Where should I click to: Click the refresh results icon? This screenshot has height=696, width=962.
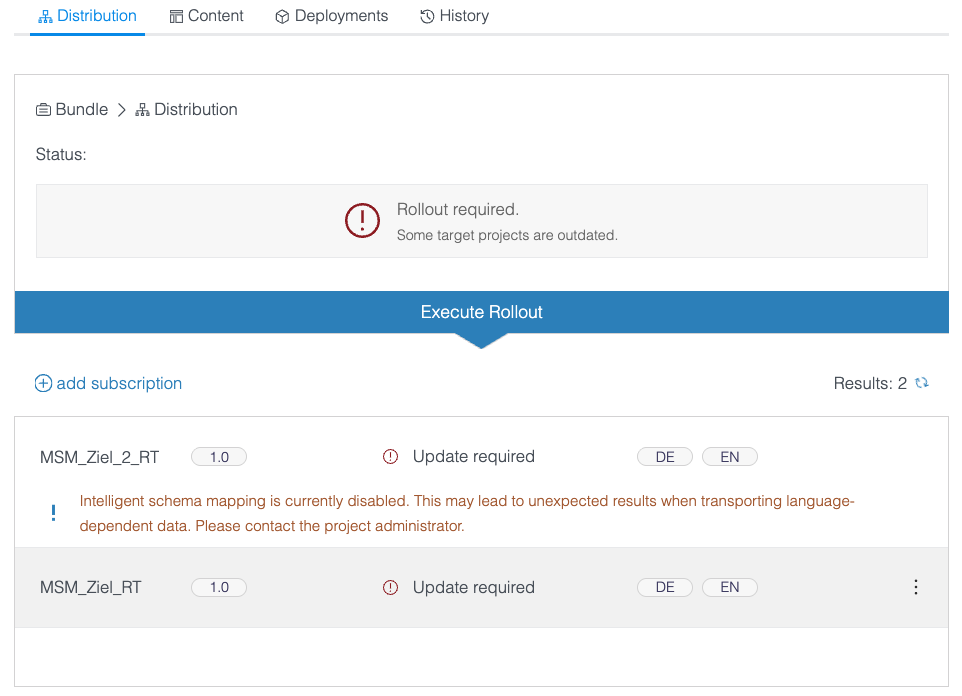922,383
